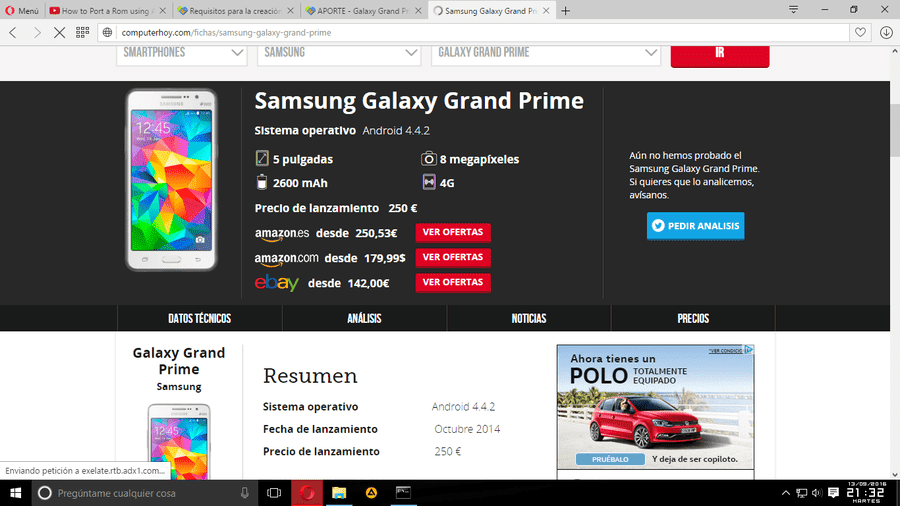
Task: Click the red IR button
Action: [x=720, y=56]
